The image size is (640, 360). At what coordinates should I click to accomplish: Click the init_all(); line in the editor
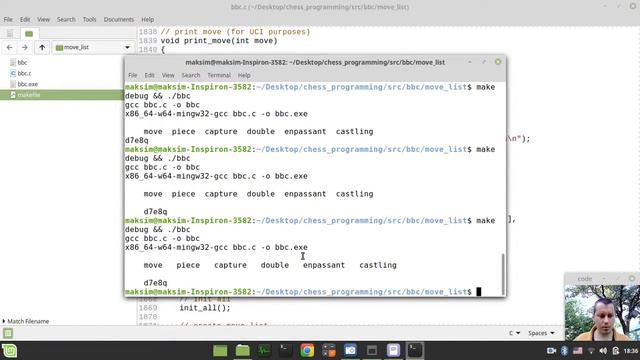pyautogui.click(x=205, y=308)
